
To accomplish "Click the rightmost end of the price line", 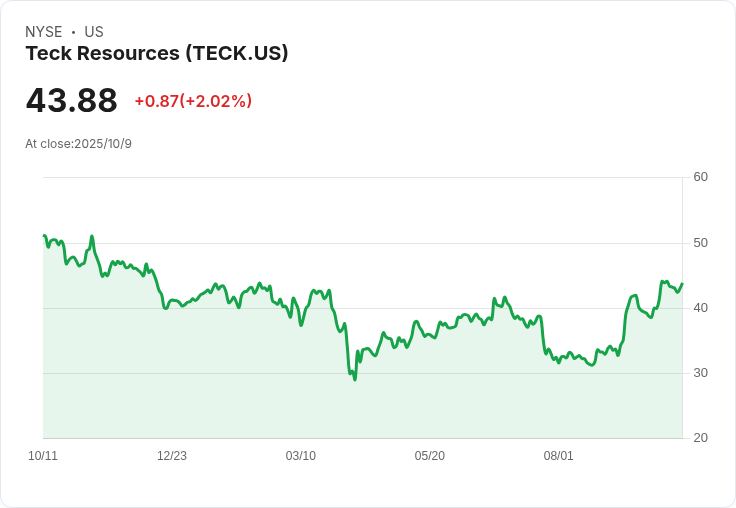I will point(682,284).
